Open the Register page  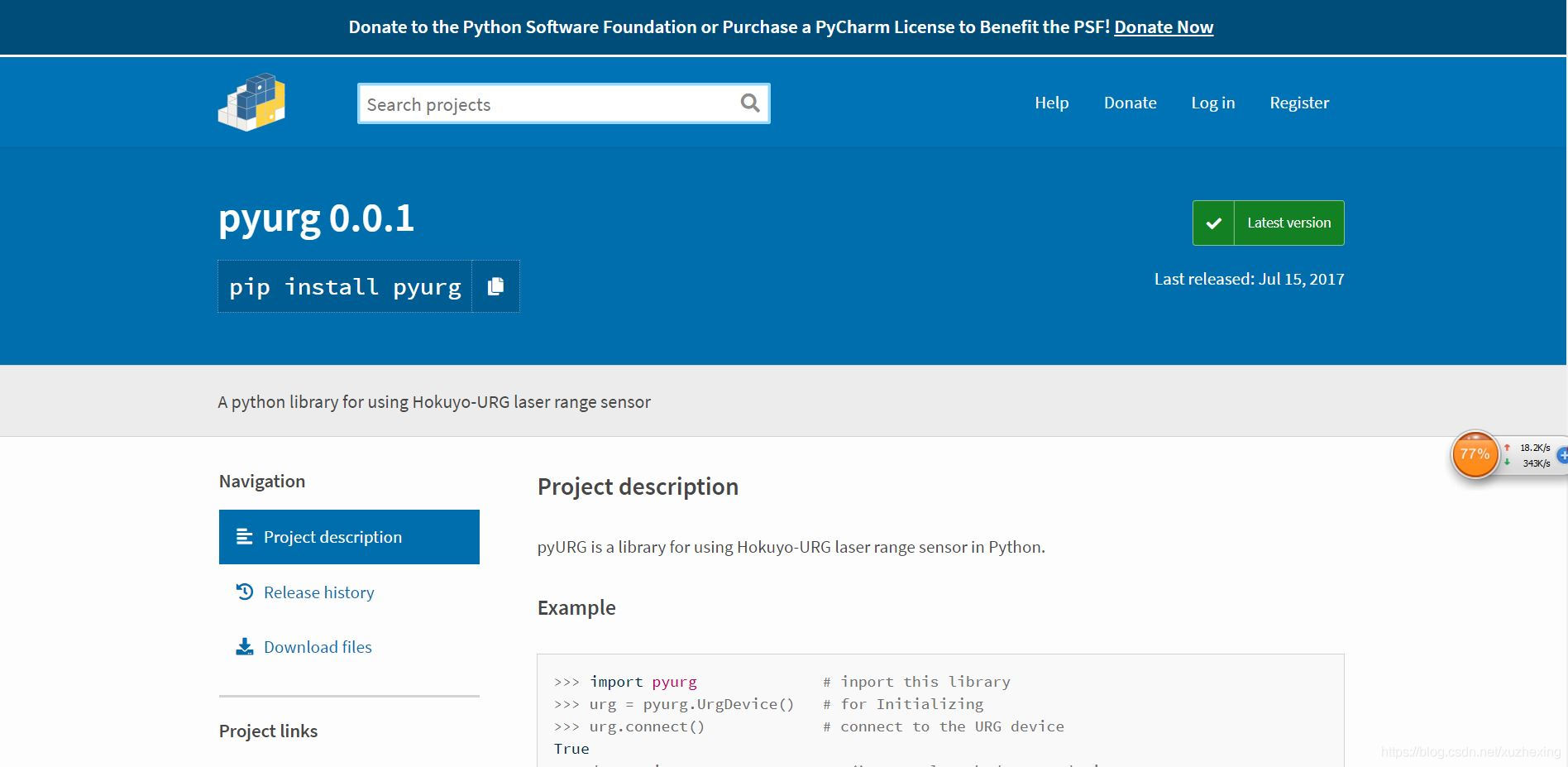(1299, 103)
